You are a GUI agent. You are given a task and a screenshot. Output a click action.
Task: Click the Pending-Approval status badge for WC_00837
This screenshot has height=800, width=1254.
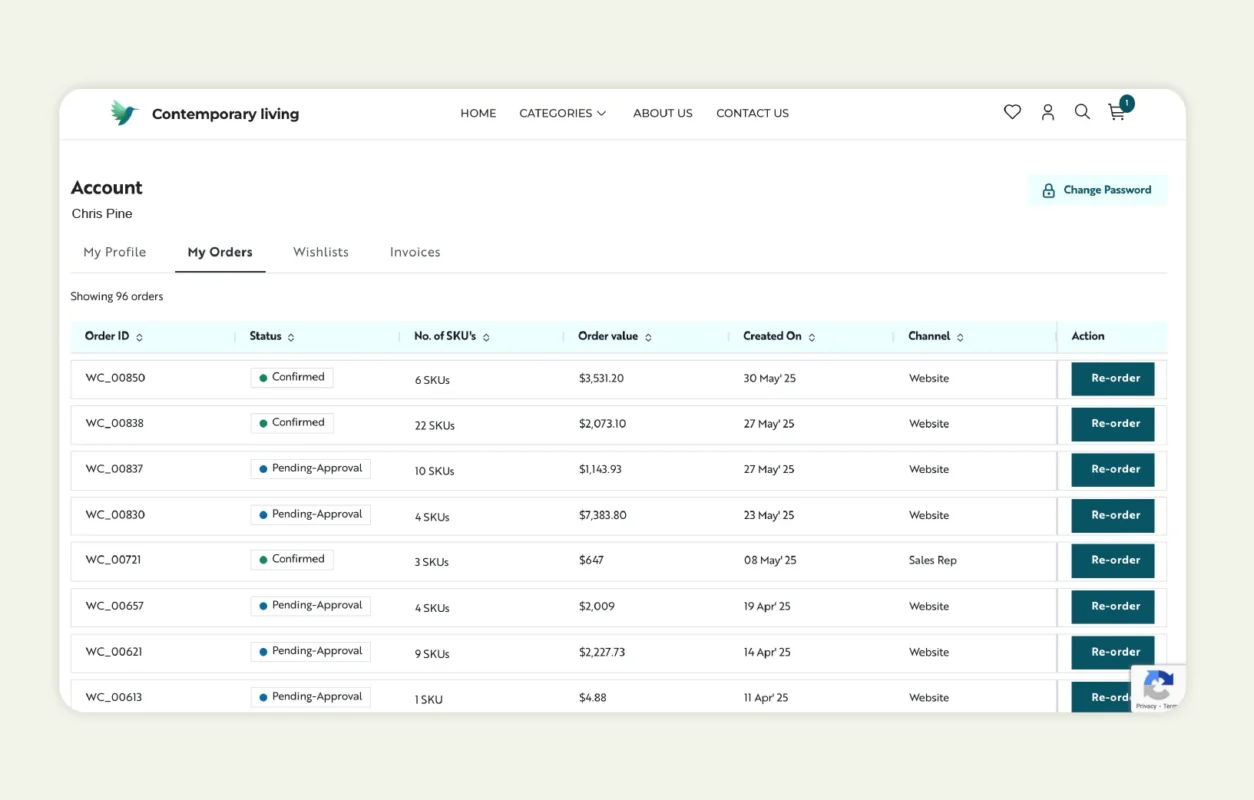(x=310, y=468)
